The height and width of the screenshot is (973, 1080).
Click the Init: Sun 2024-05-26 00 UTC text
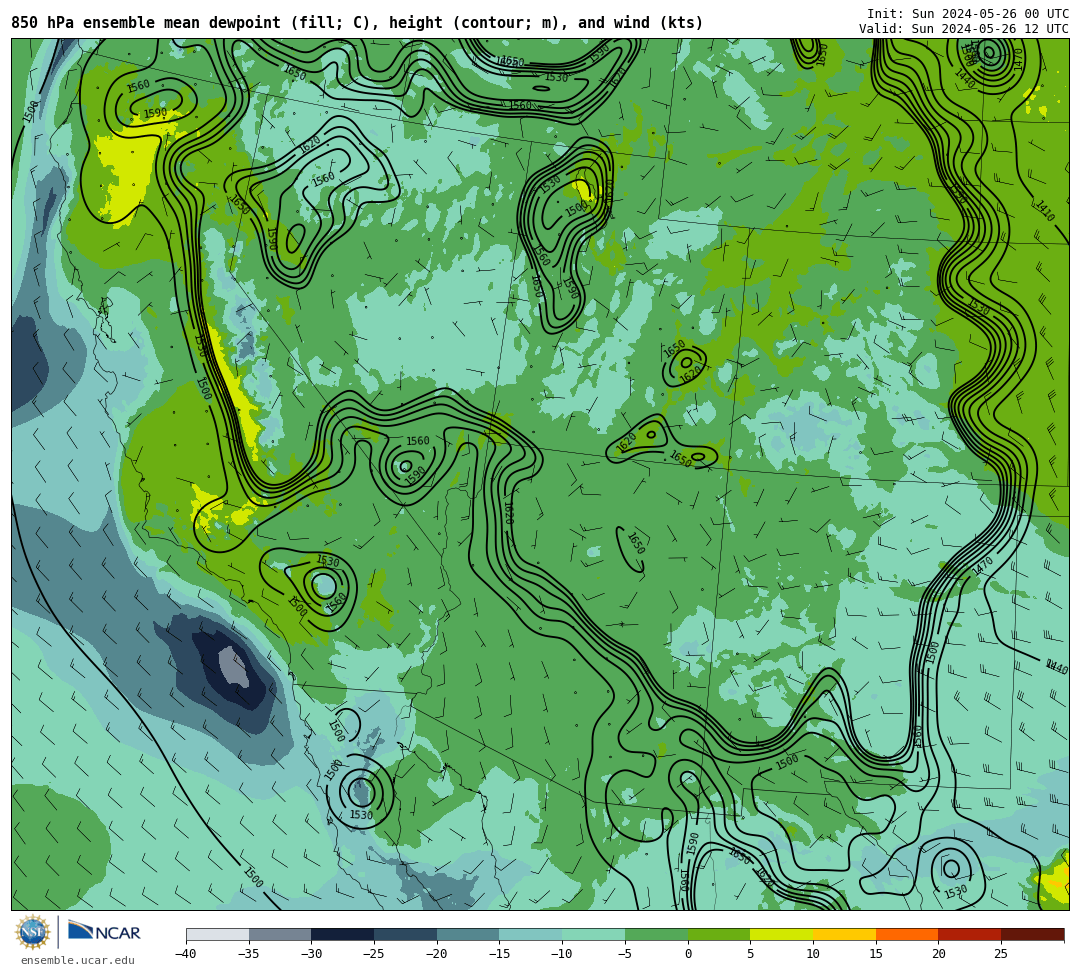click(968, 14)
